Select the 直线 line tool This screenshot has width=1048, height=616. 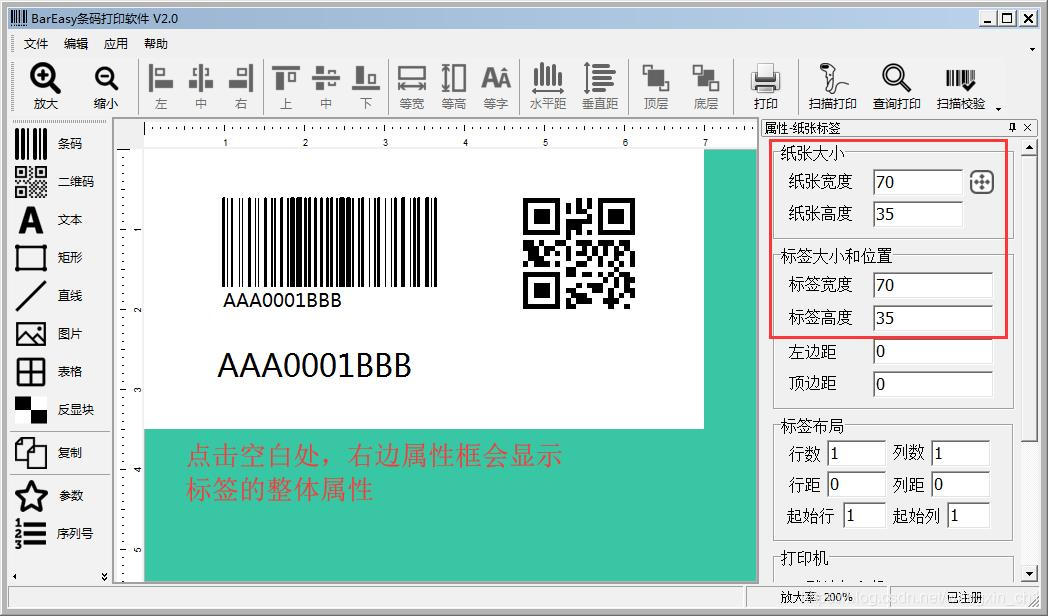pyautogui.click(x=49, y=295)
